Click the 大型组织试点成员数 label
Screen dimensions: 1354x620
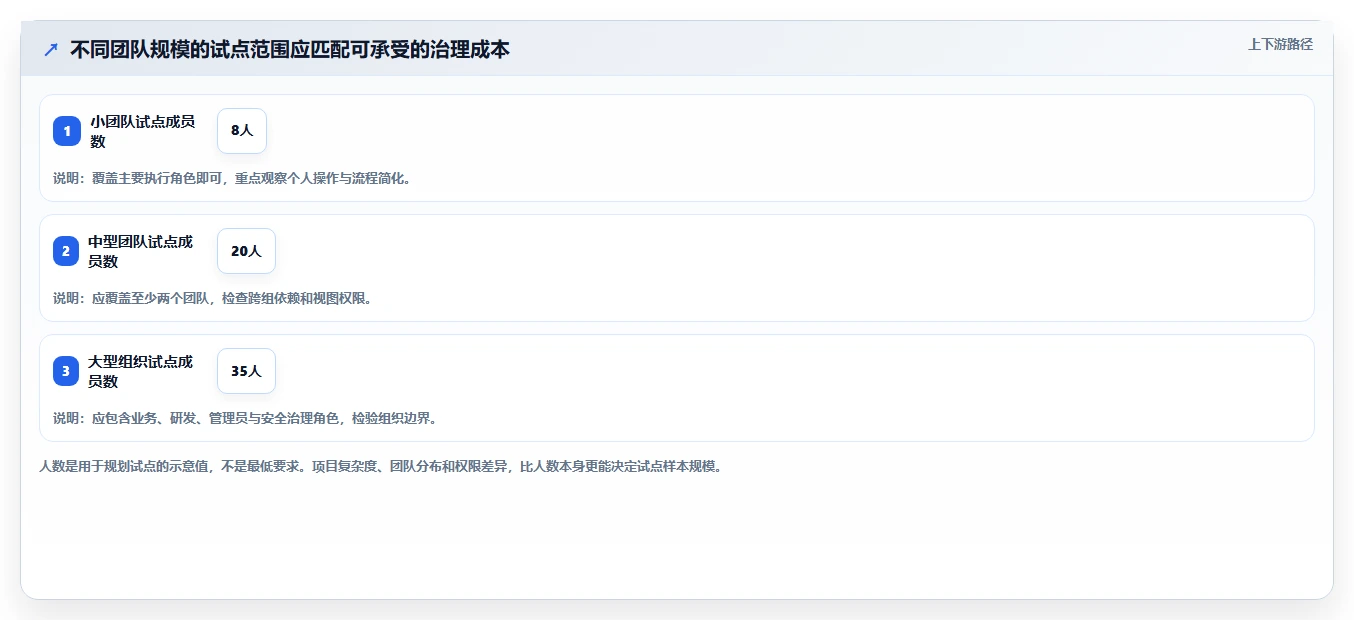(141, 371)
